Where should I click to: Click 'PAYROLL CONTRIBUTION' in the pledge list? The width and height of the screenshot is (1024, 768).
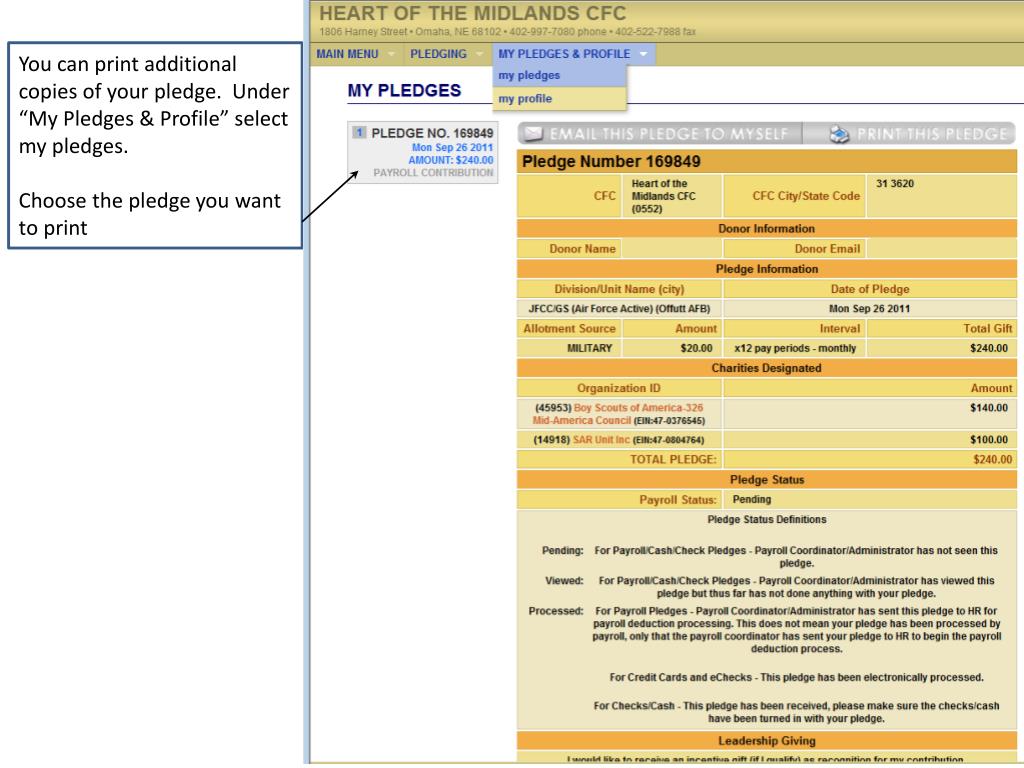pos(433,173)
